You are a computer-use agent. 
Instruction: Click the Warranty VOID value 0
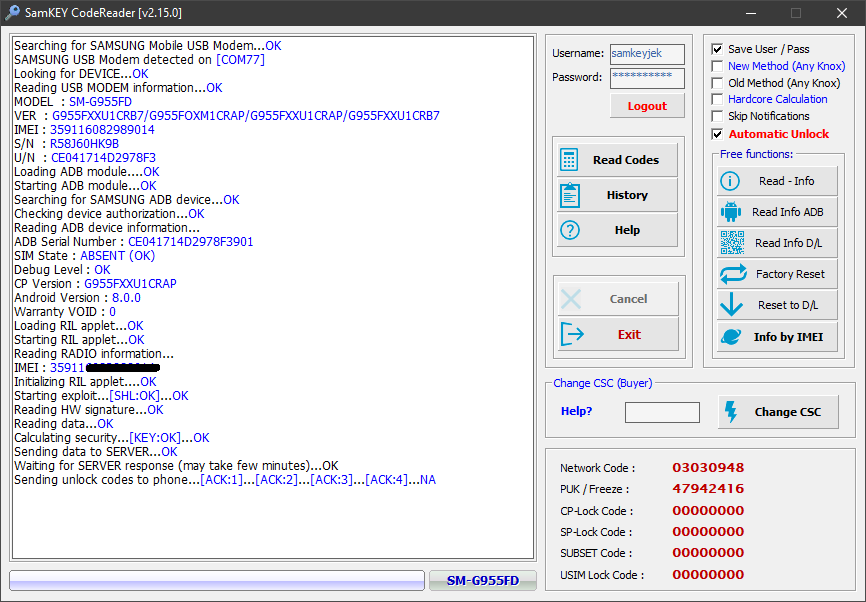click(x=113, y=312)
